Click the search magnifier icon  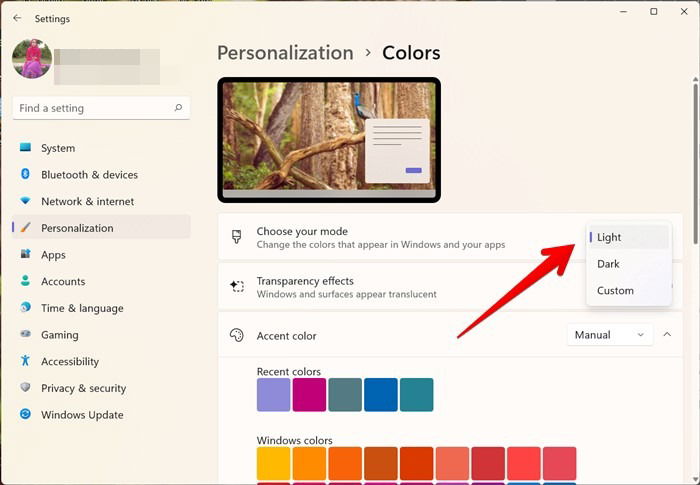click(178, 108)
